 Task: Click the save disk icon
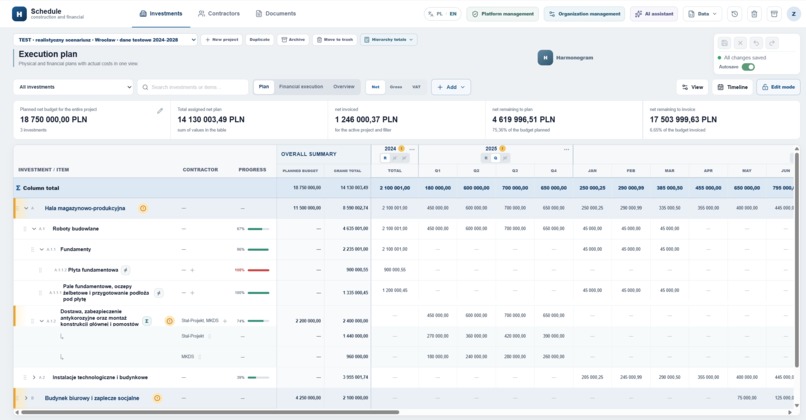[x=725, y=43]
